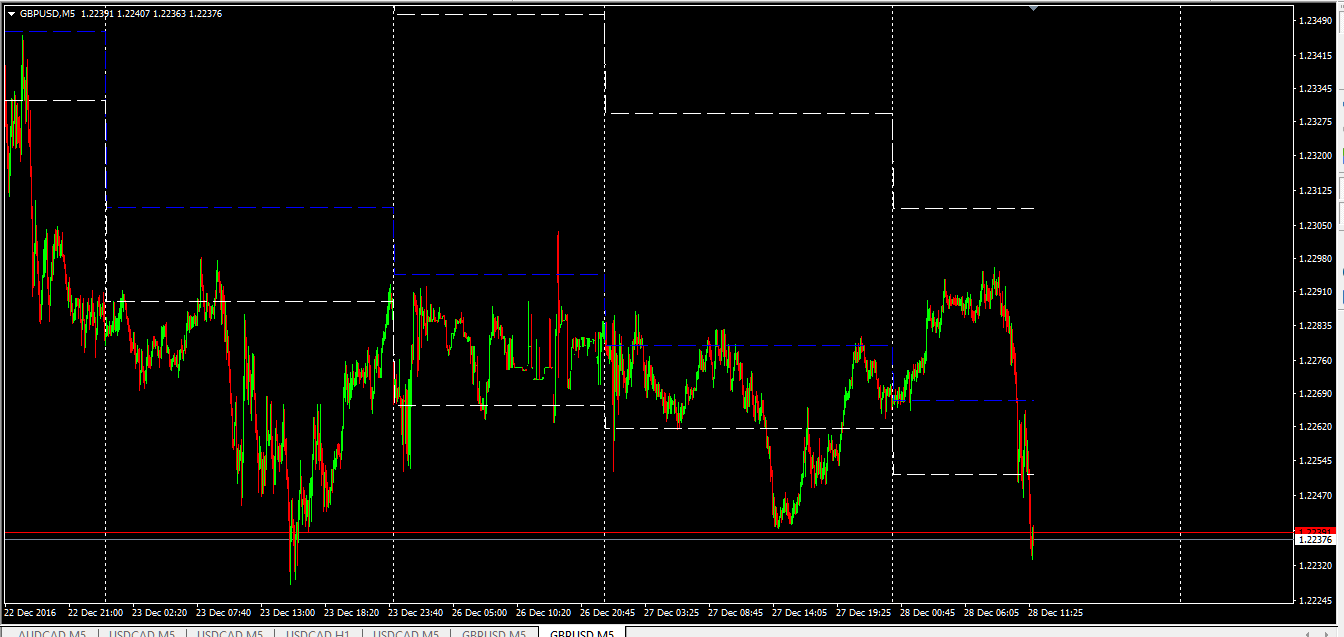Viewport: 1344px width, 637px height.
Task: Click the 1.22910 price axis value
Action: [x=1315, y=292]
